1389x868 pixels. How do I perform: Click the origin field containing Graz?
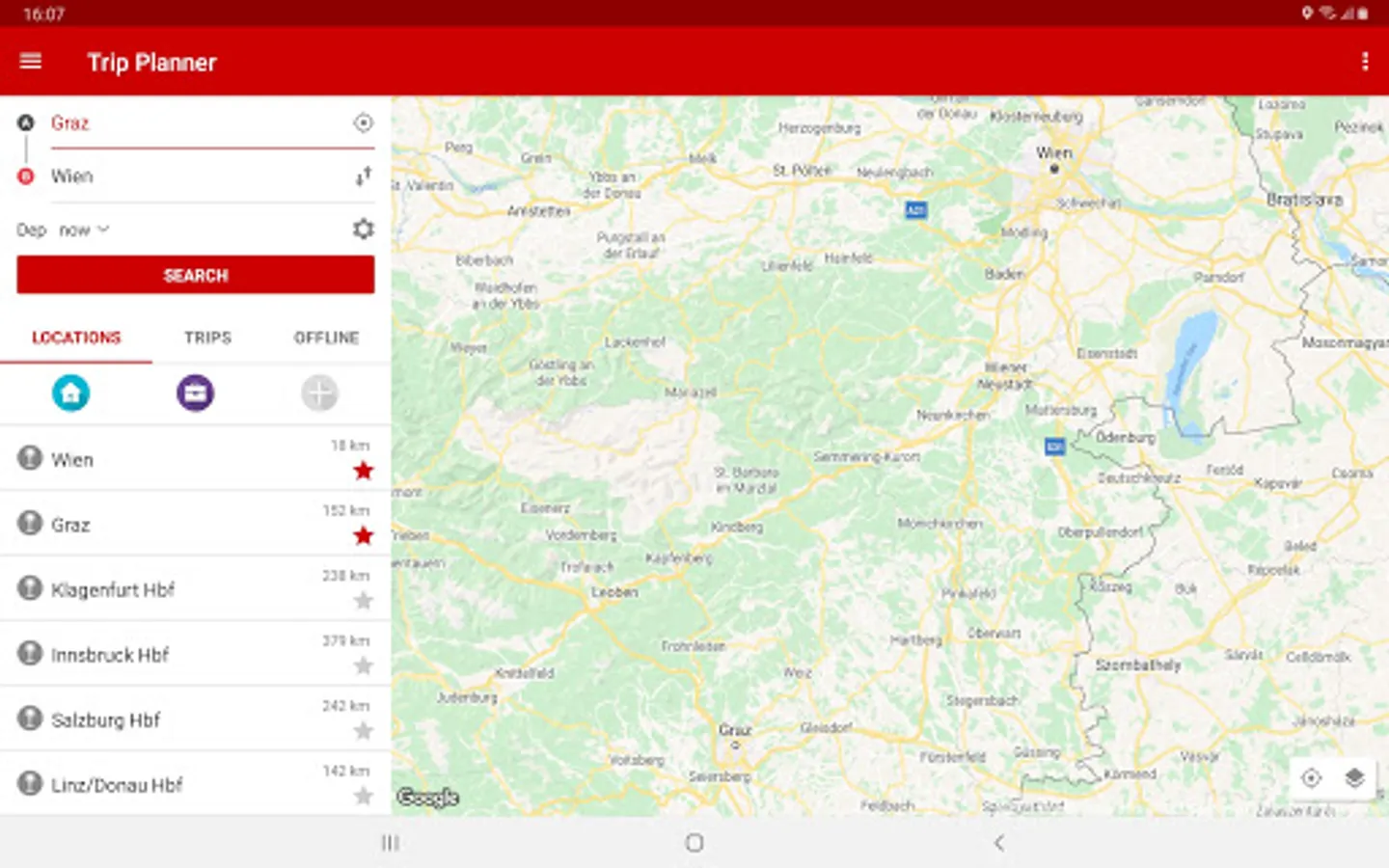click(198, 123)
